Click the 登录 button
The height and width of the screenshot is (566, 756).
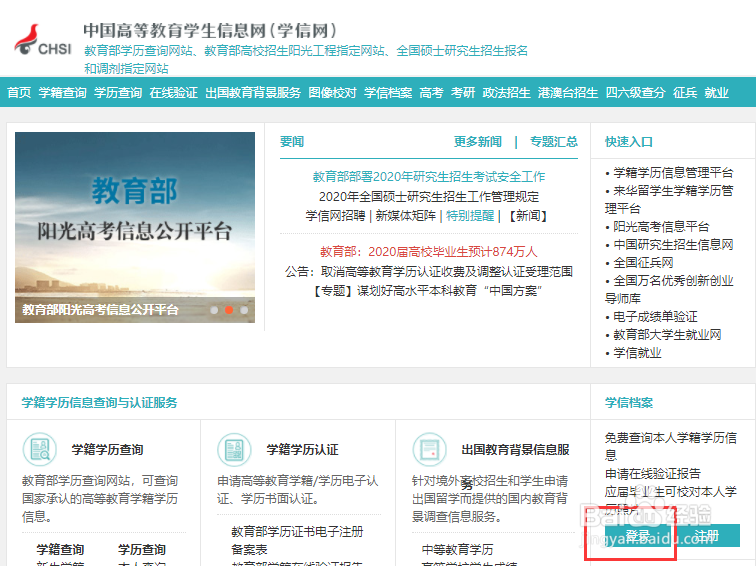pos(637,535)
